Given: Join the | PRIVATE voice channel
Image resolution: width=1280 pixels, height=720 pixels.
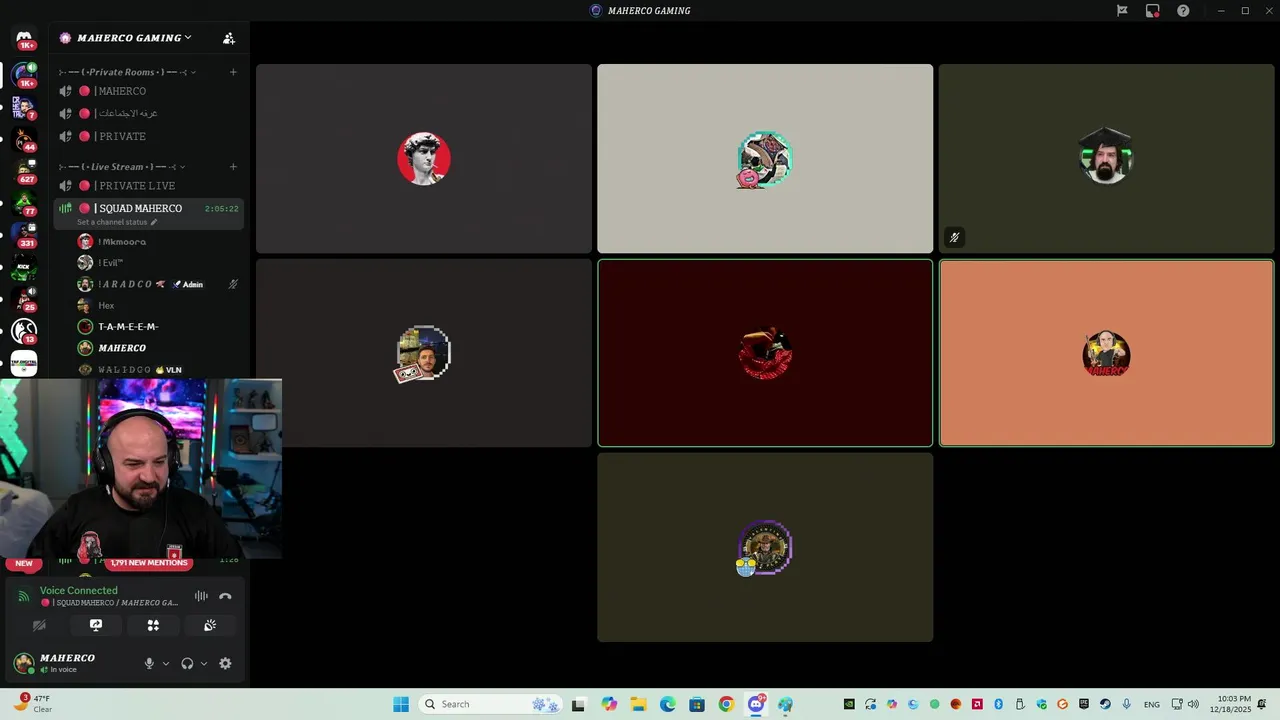Looking at the screenshot, I should (x=149, y=136).
